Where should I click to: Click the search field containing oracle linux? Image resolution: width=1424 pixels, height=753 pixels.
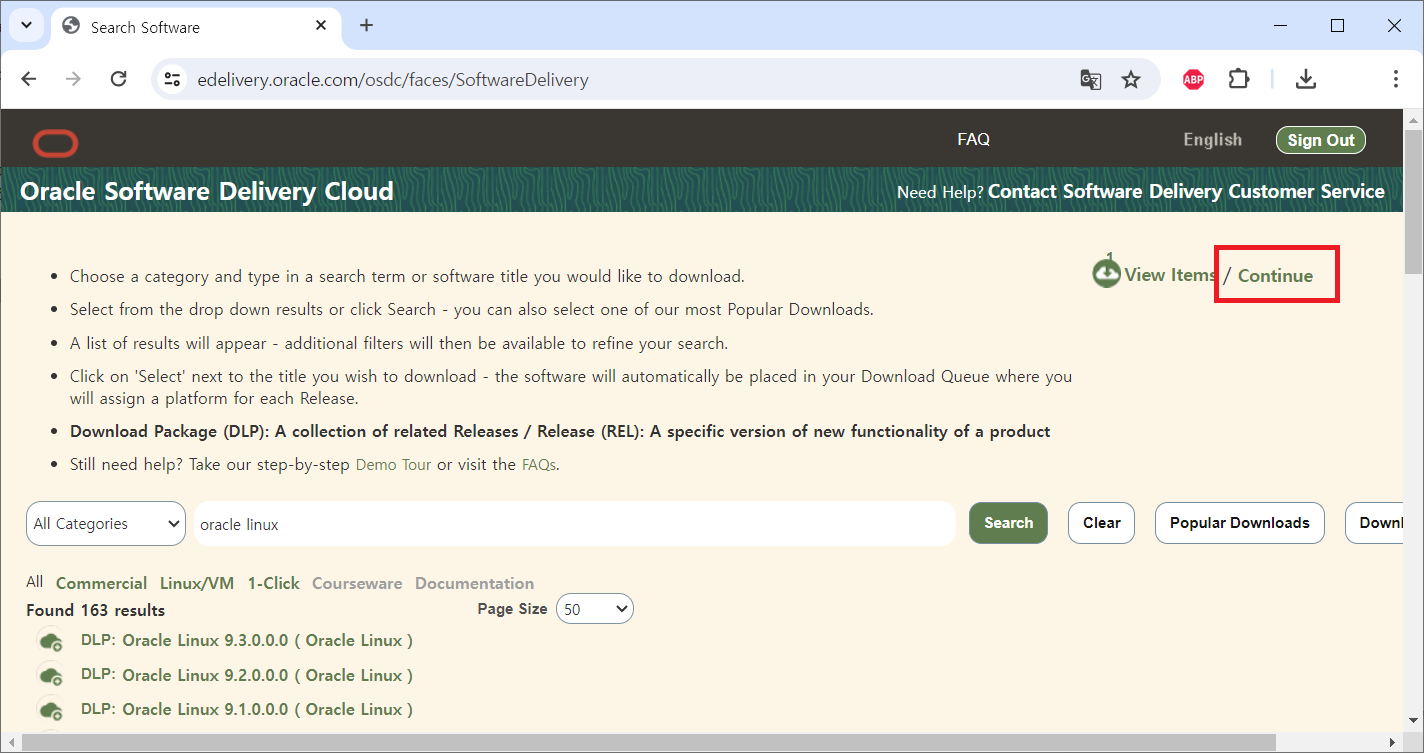click(575, 523)
